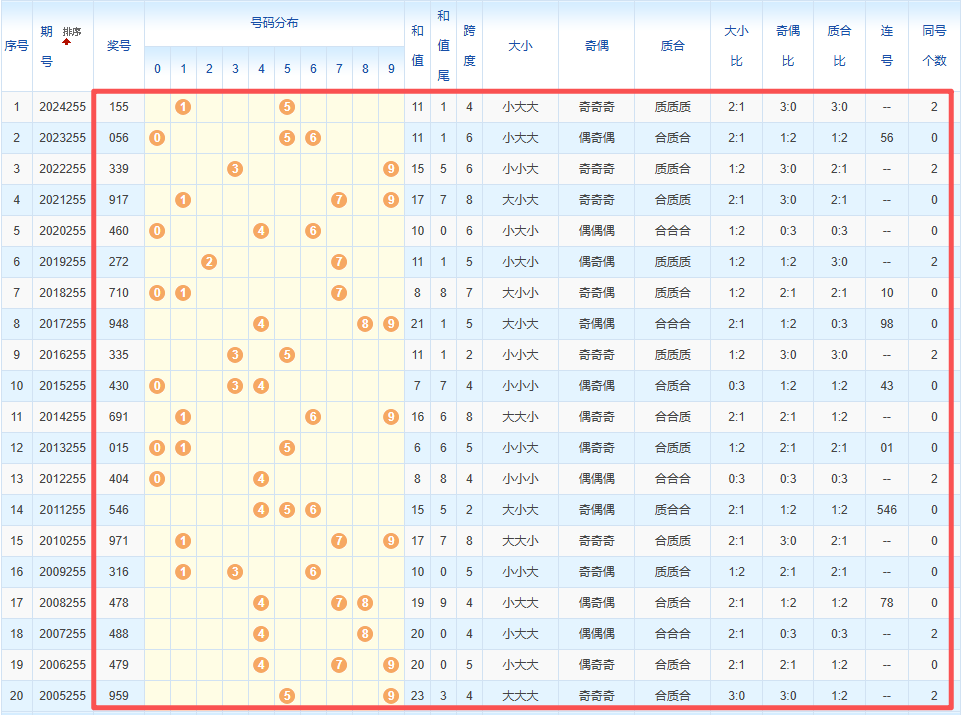Click the red sort arrow under 排序
Viewport: 963px width, 715px height.
tap(67, 42)
